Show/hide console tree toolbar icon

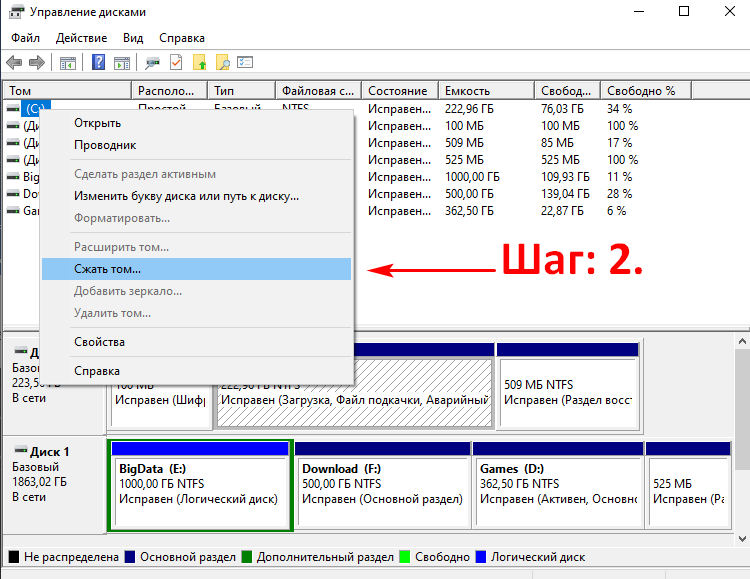[67, 63]
